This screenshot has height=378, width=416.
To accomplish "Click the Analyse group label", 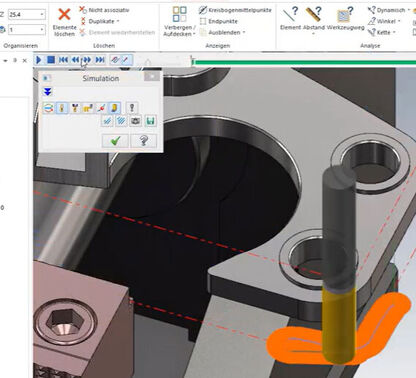I will click(370, 46).
